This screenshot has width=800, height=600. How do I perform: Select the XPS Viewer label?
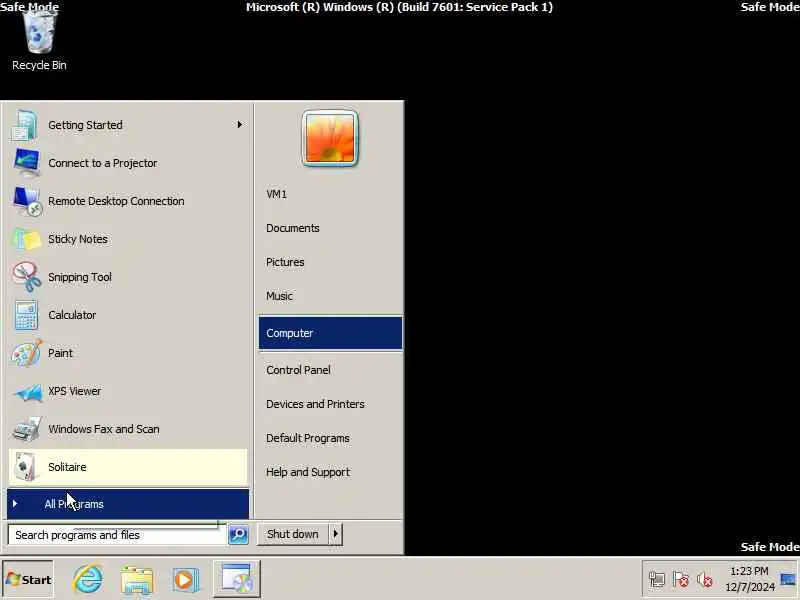pos(74,391)
